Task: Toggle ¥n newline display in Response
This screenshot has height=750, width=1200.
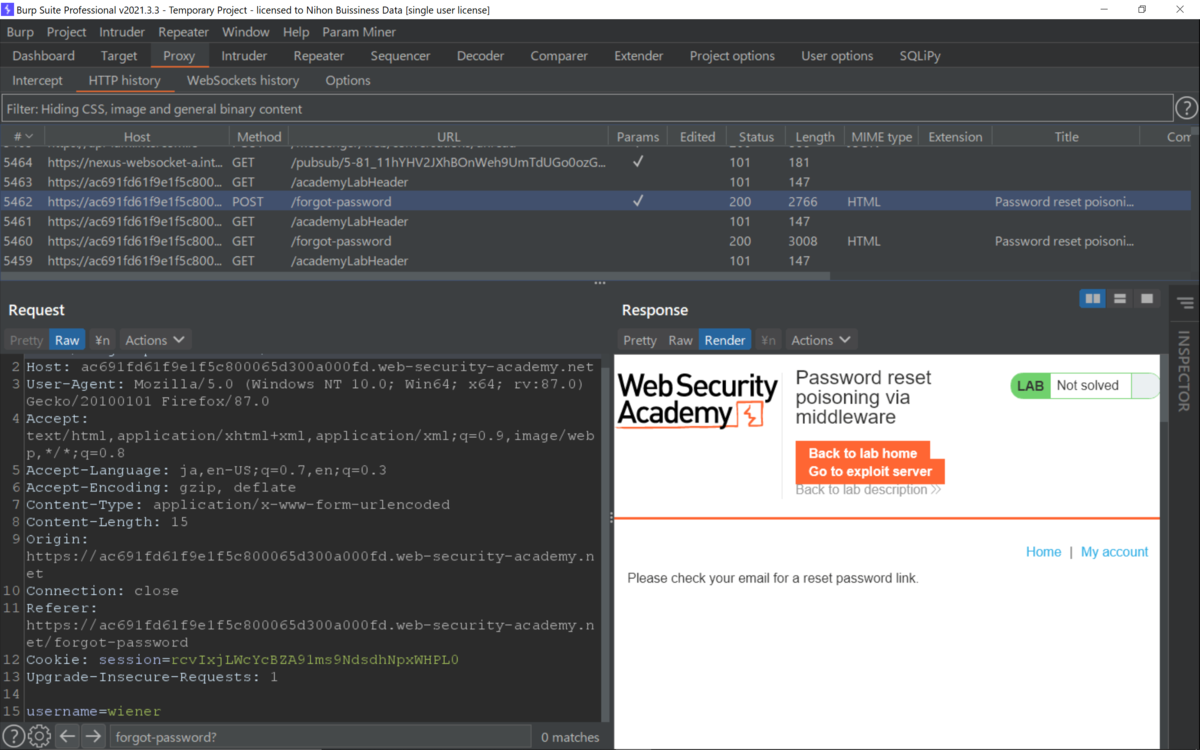Action: point(768,340)
